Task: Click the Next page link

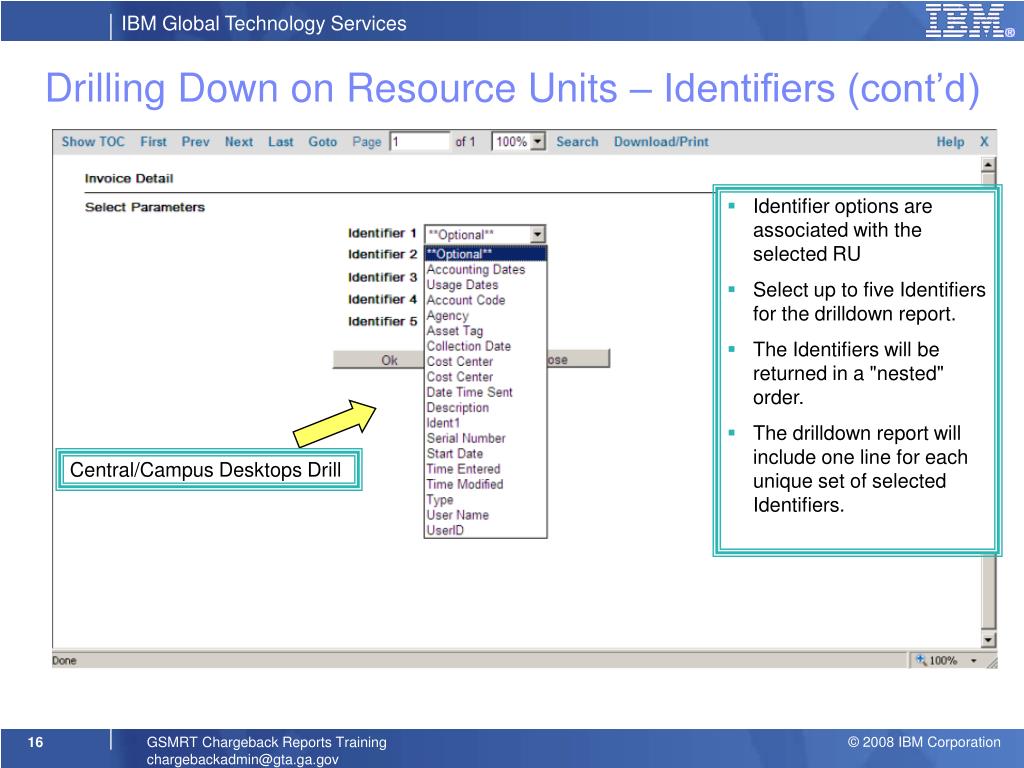Action: (x=238, y=142)
